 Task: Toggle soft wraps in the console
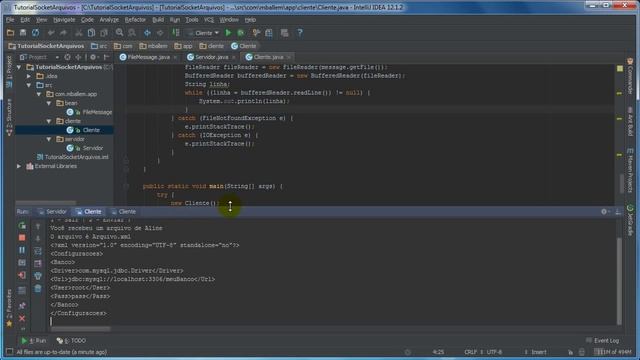pyautogui.click(x=38, y=251)
